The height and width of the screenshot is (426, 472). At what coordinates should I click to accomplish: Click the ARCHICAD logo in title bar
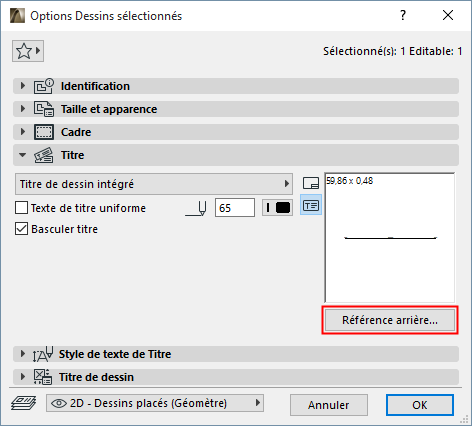coord(17,16)
